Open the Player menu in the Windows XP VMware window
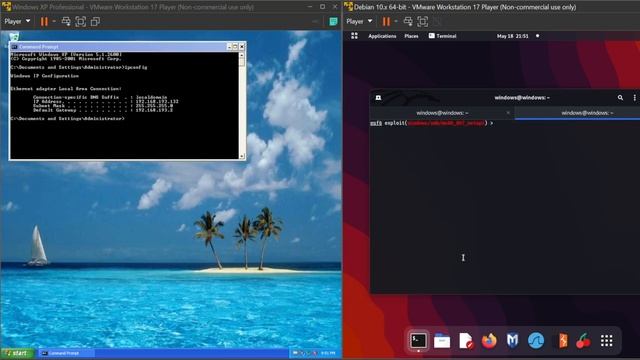Screen dimensions: 640x360 pyautogui.click(x=17, y=21)
